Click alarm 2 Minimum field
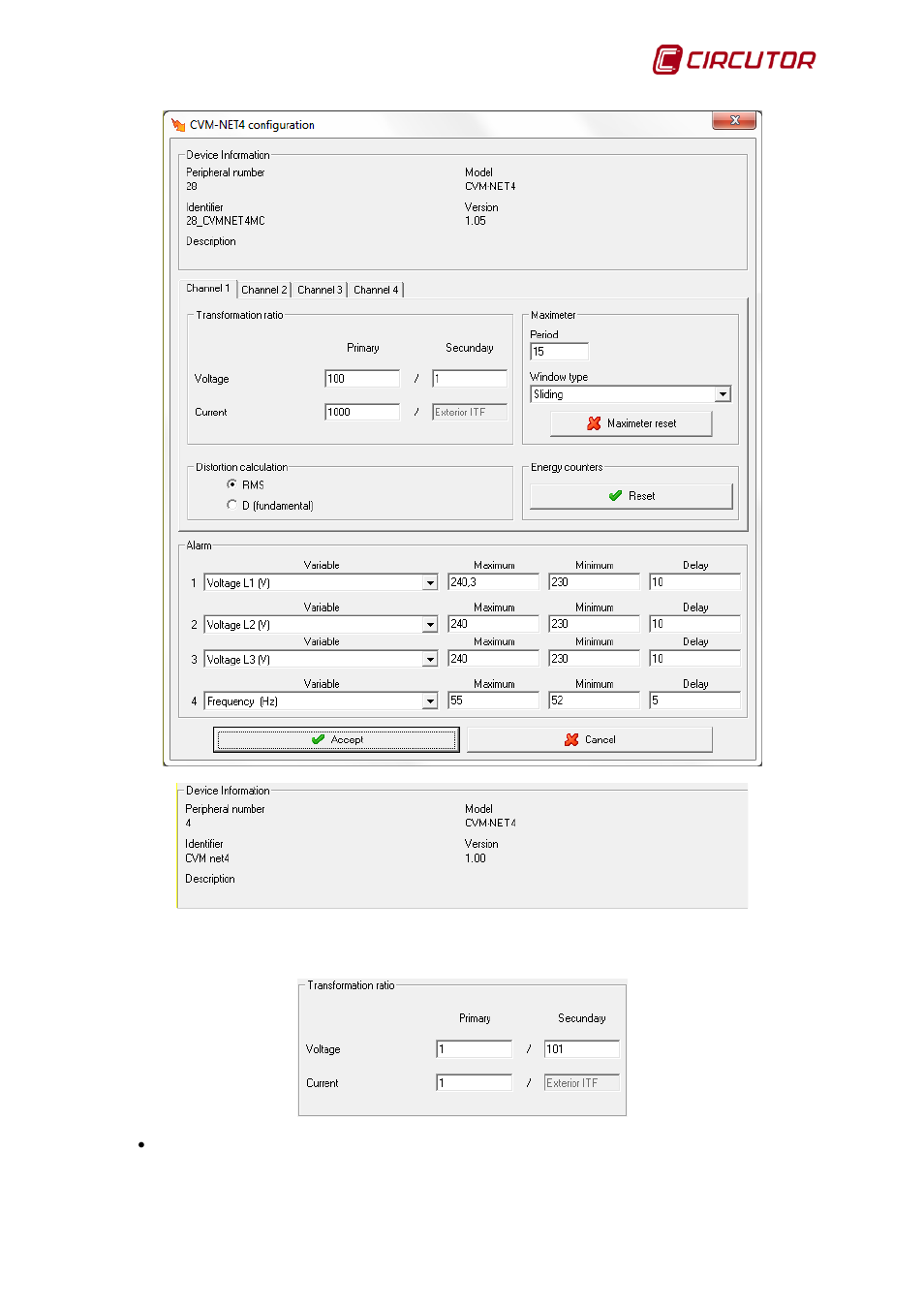The image size is (924, 1308). tap(594, 624)
